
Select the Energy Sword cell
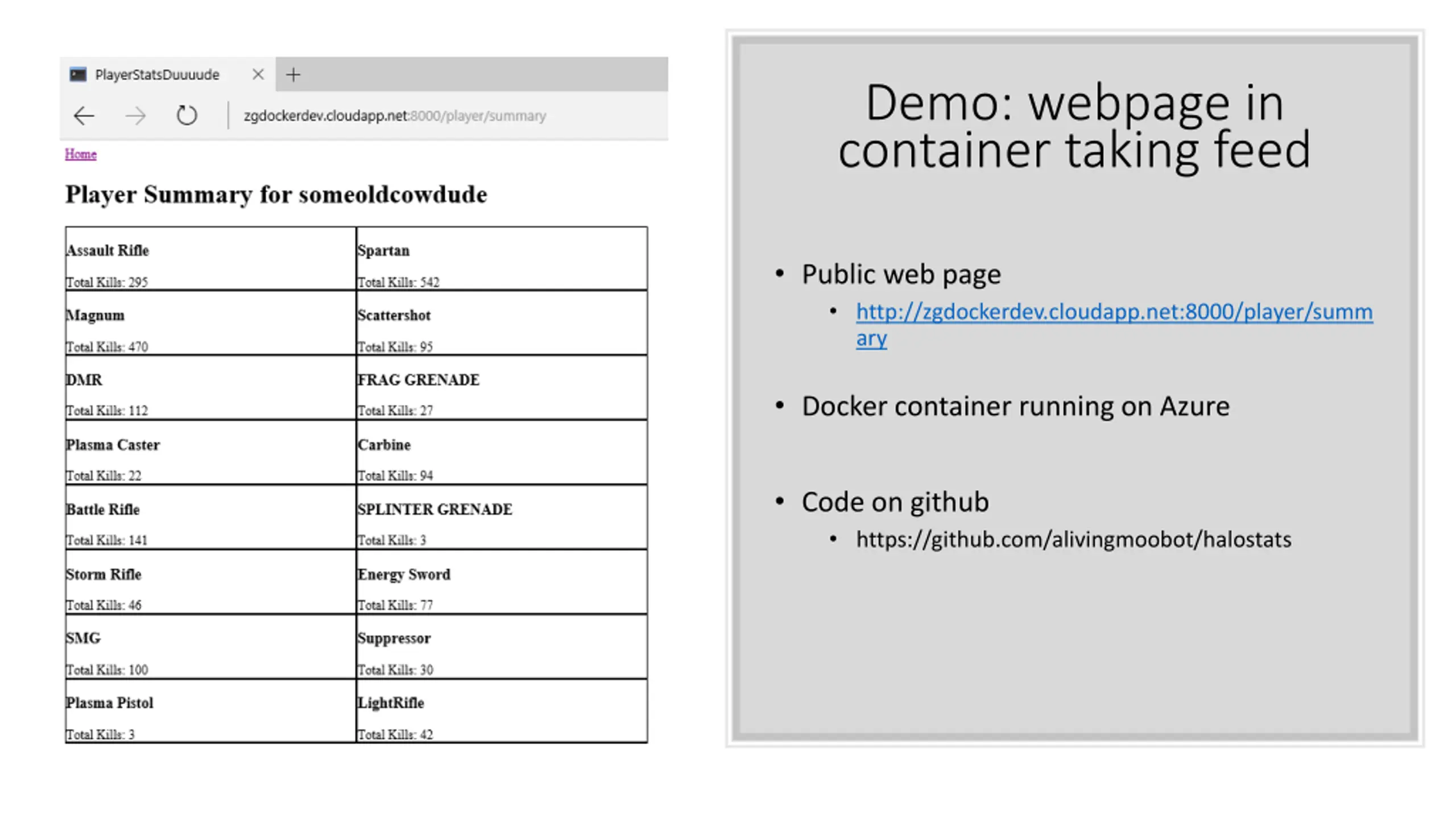click(x=502, y=582)
